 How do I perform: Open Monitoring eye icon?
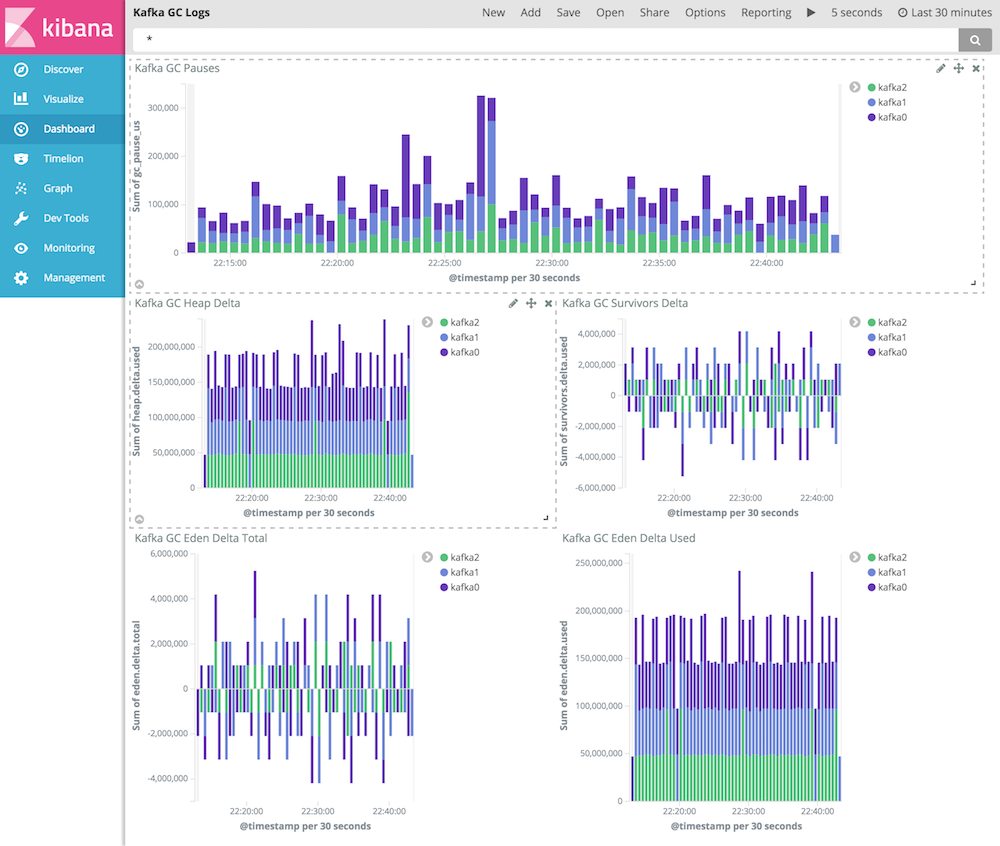coord(21,248)
